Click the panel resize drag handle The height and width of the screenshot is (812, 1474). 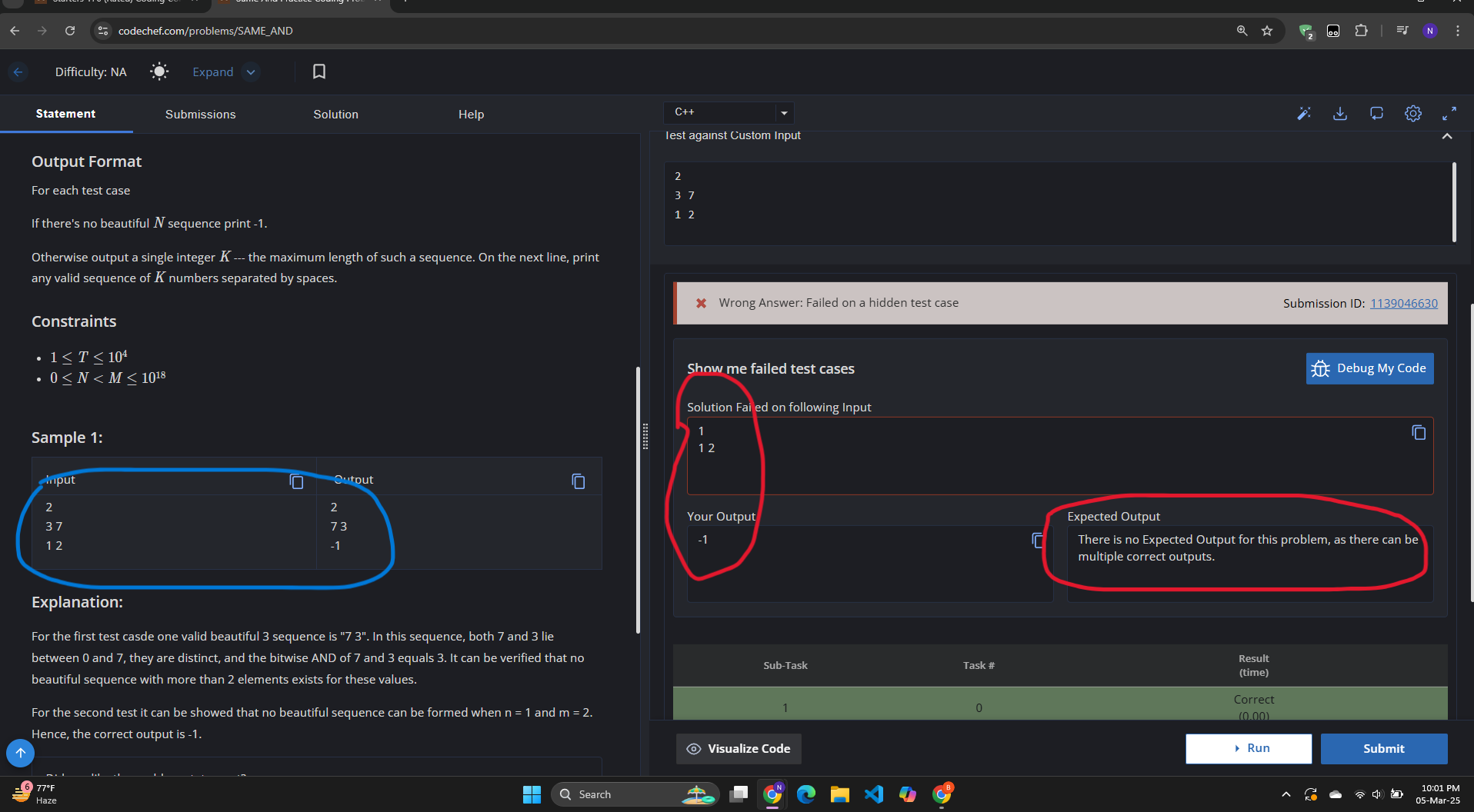coord(645,436)
